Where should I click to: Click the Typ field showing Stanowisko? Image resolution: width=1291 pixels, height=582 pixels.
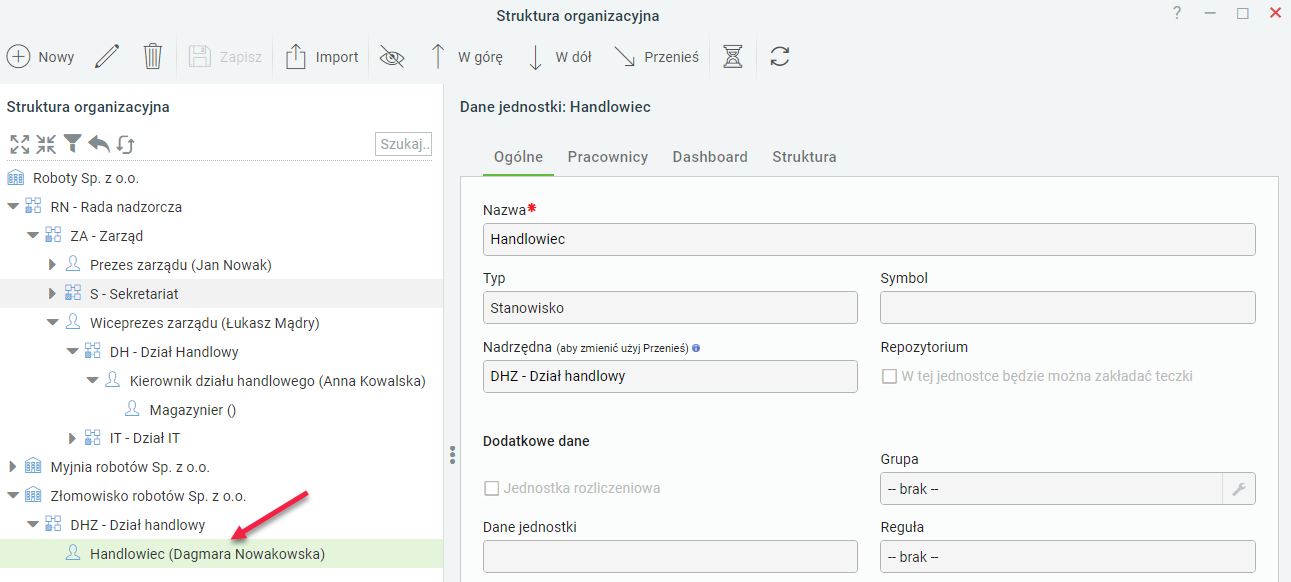pos(670,307)
